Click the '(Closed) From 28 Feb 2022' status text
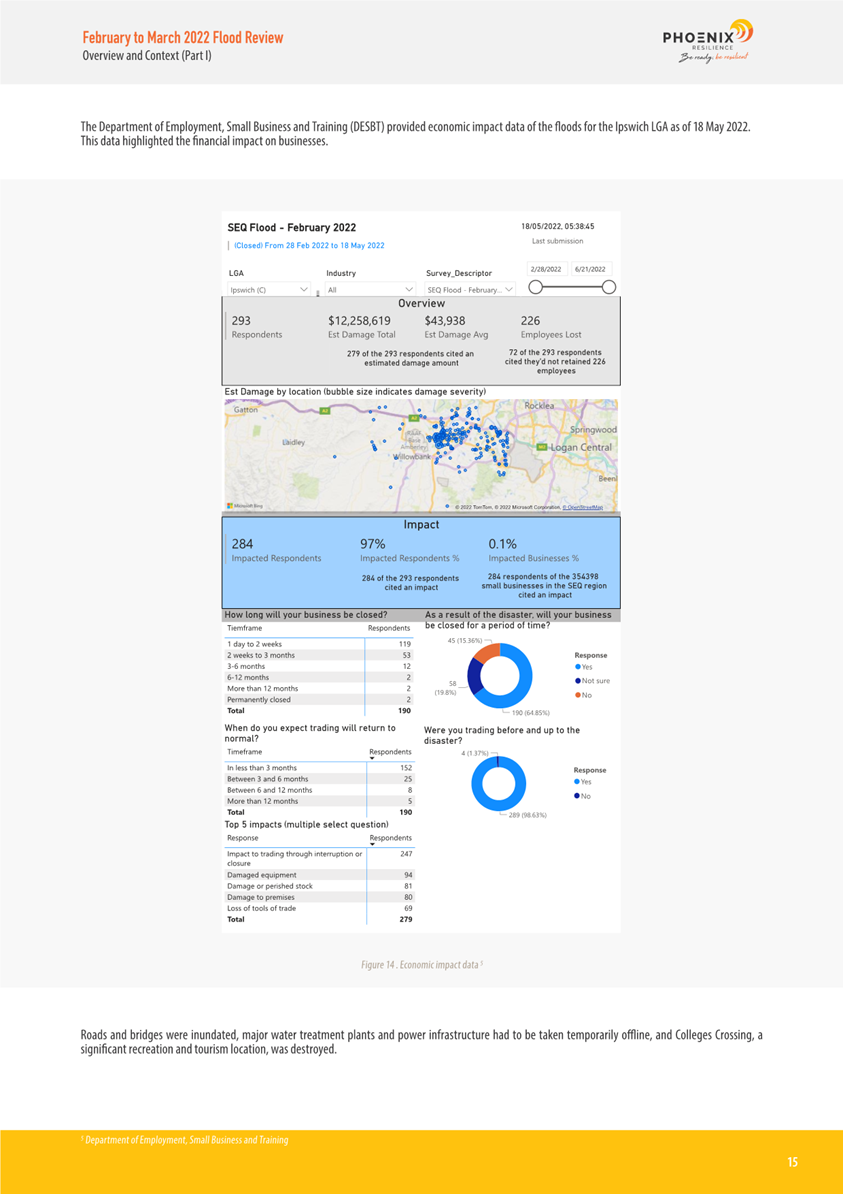 (309, 246)
